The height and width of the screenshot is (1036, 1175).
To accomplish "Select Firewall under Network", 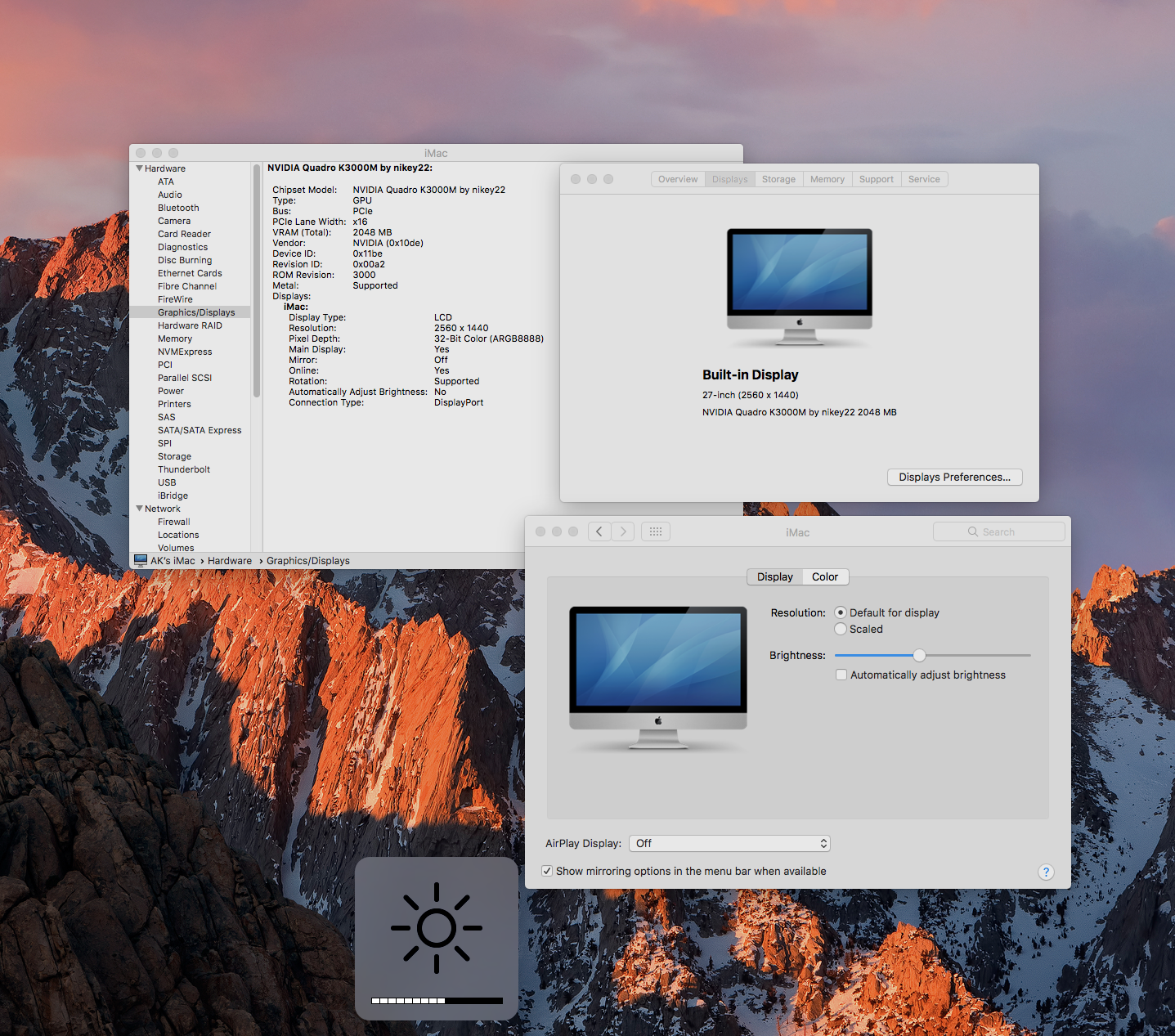I will (x=173, y=522).
